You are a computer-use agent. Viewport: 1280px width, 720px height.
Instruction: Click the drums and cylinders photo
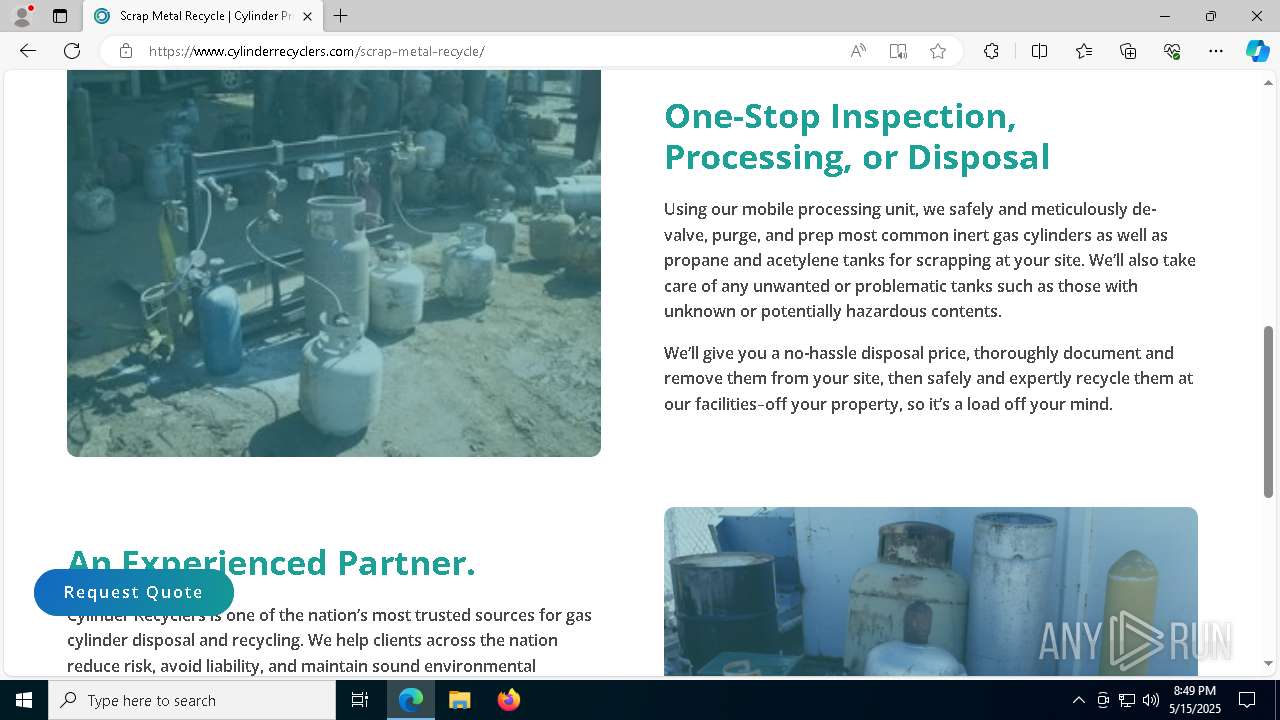[x=931, y=591]
